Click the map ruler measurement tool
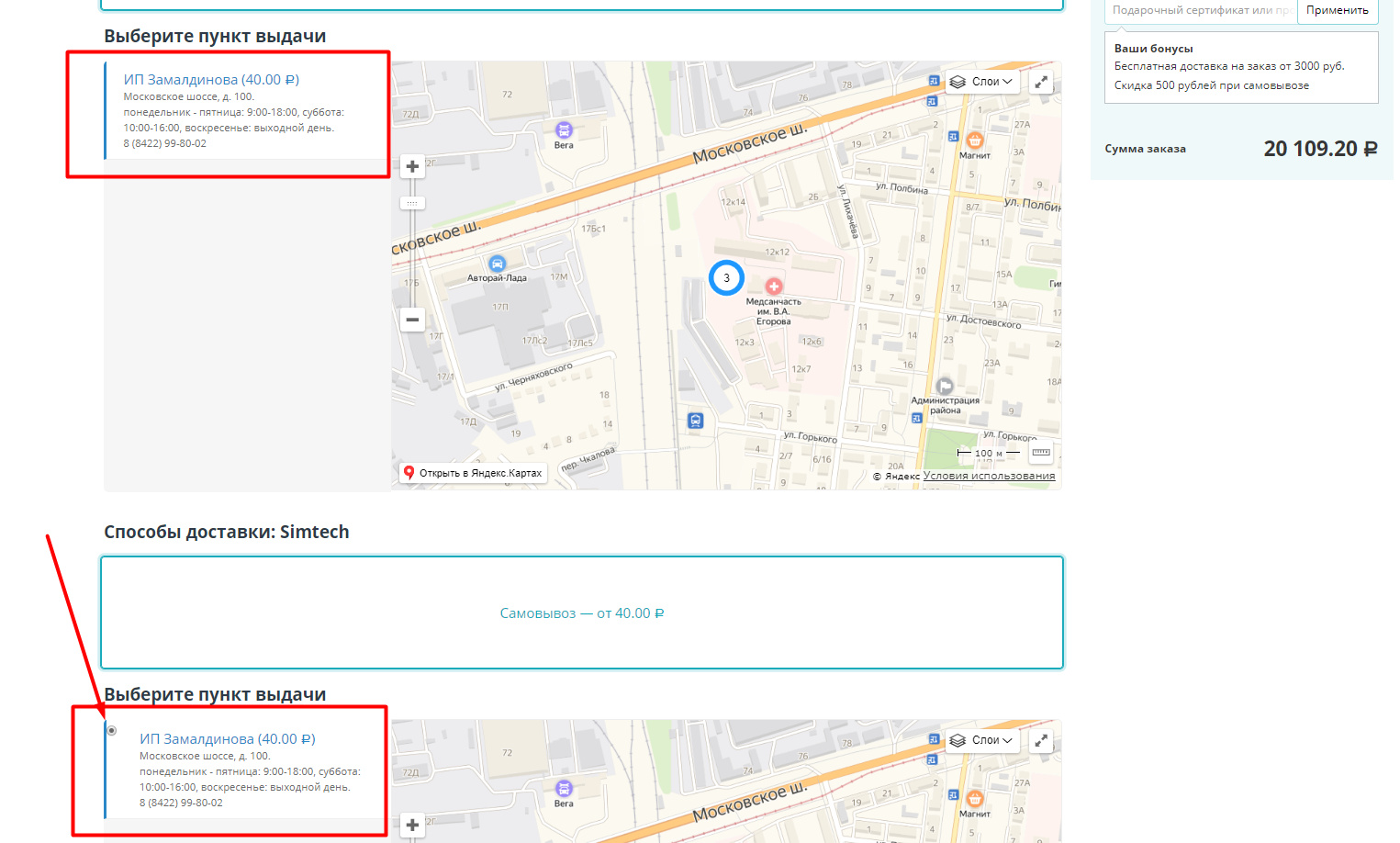This screenshot has height=843, width=1400. pyautogui.click(x=1041, y=453)
